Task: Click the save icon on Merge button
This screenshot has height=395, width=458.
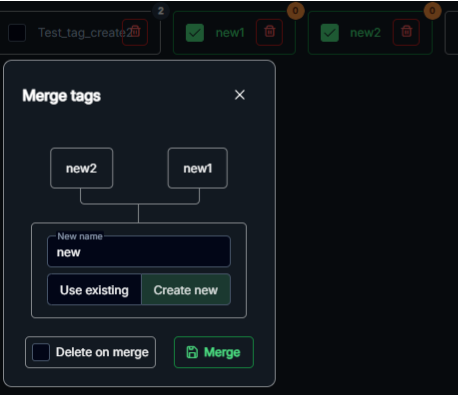Action: point(192,352)
